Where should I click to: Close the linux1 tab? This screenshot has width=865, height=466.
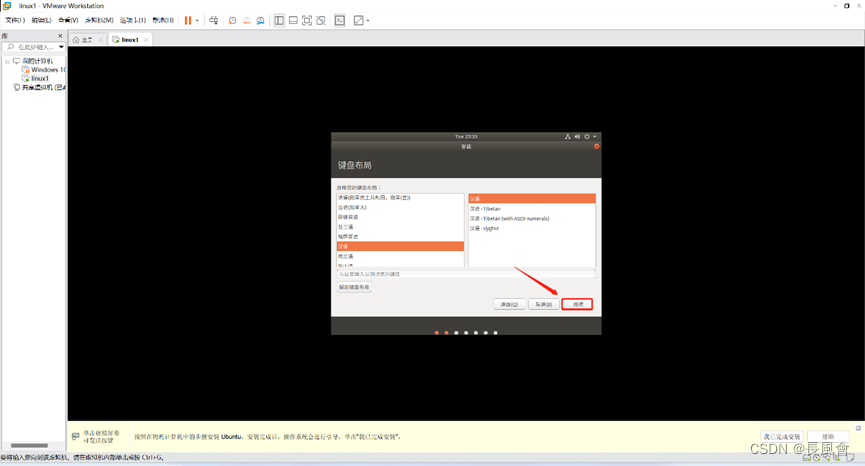(x=146, y=40)
